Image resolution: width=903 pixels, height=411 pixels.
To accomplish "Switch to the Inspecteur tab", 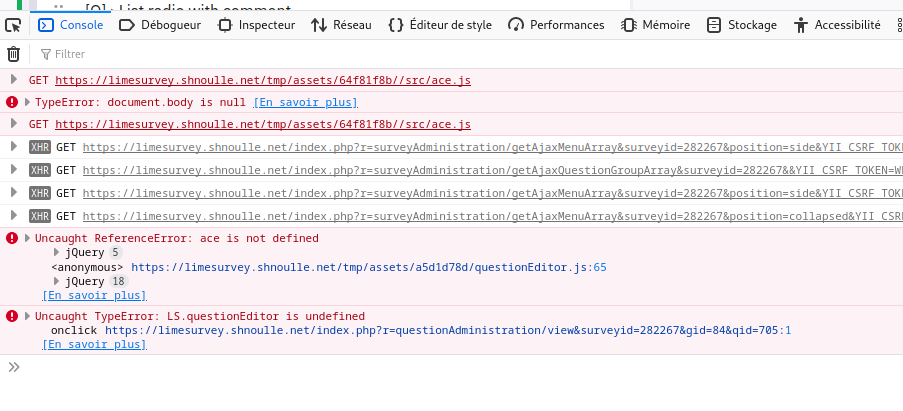I will [256, 25].
